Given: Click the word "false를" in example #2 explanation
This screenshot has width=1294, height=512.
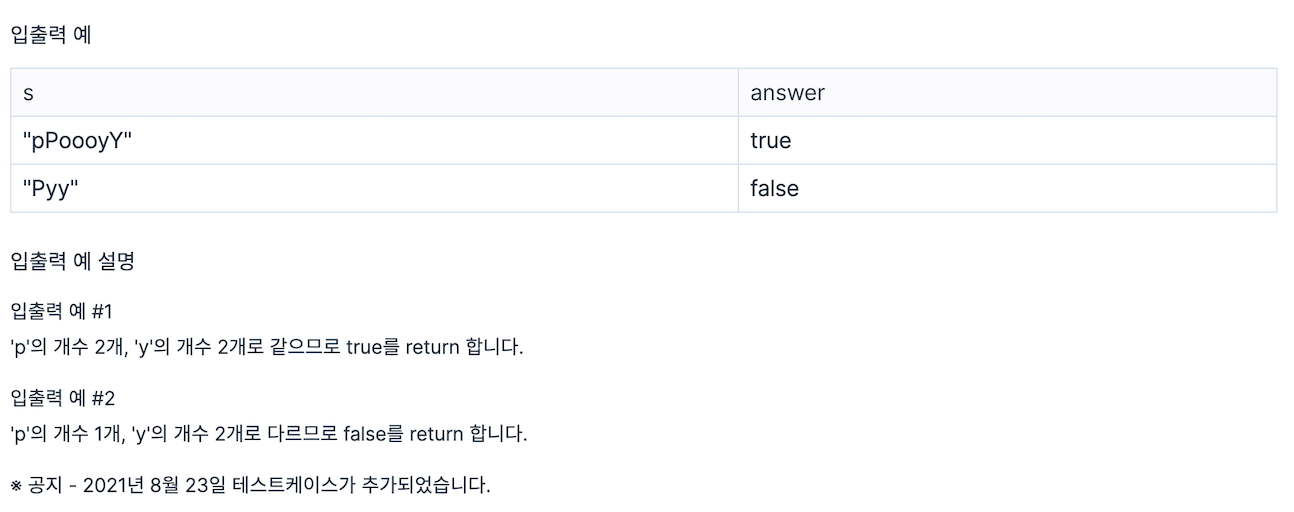Looking at the screenshot, I should [x=373, y=434].
